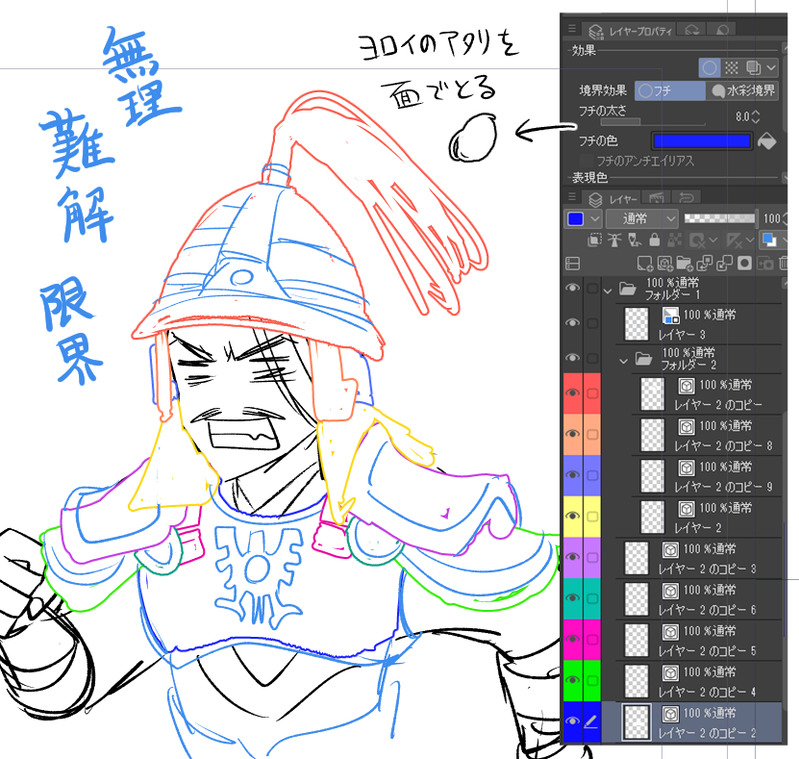Click the create layer mask icon

[744, 263]
